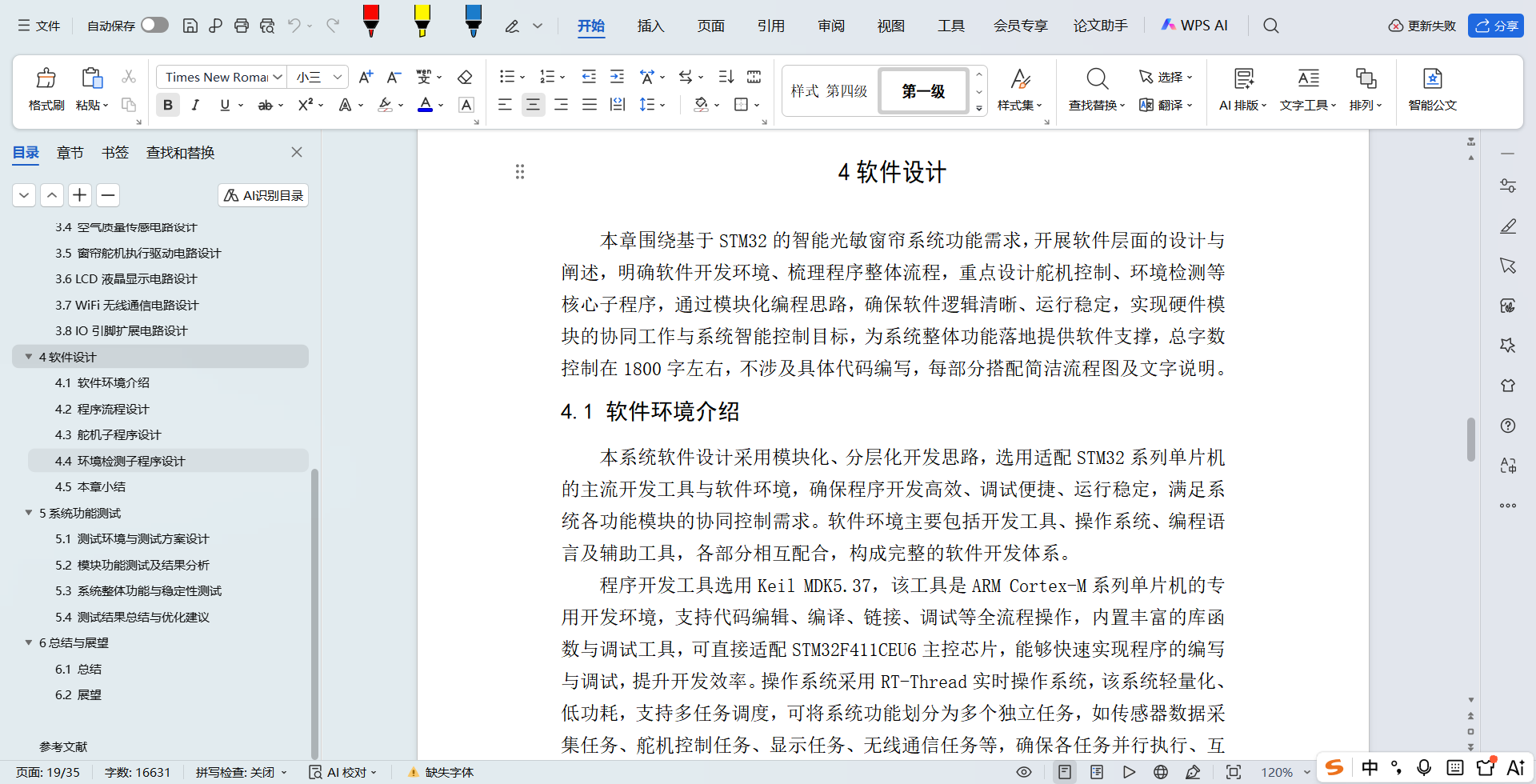Screen dimensions: 1536x784
Task: Switch to the 章节 navigation tab
Action: 70,152
